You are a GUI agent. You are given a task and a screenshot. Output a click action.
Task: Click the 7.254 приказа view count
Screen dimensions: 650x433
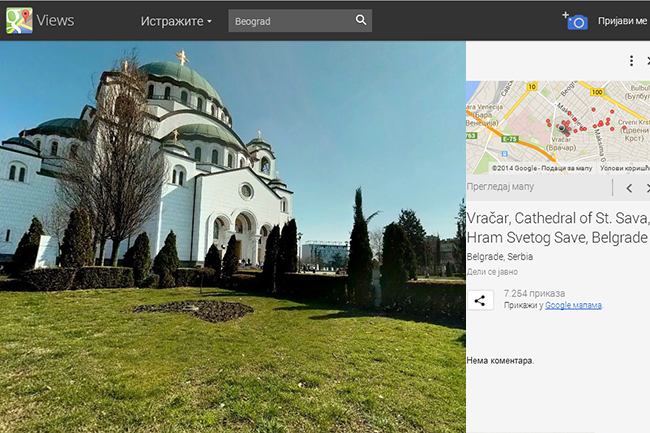pyautogui.click(x=534, y=293)
